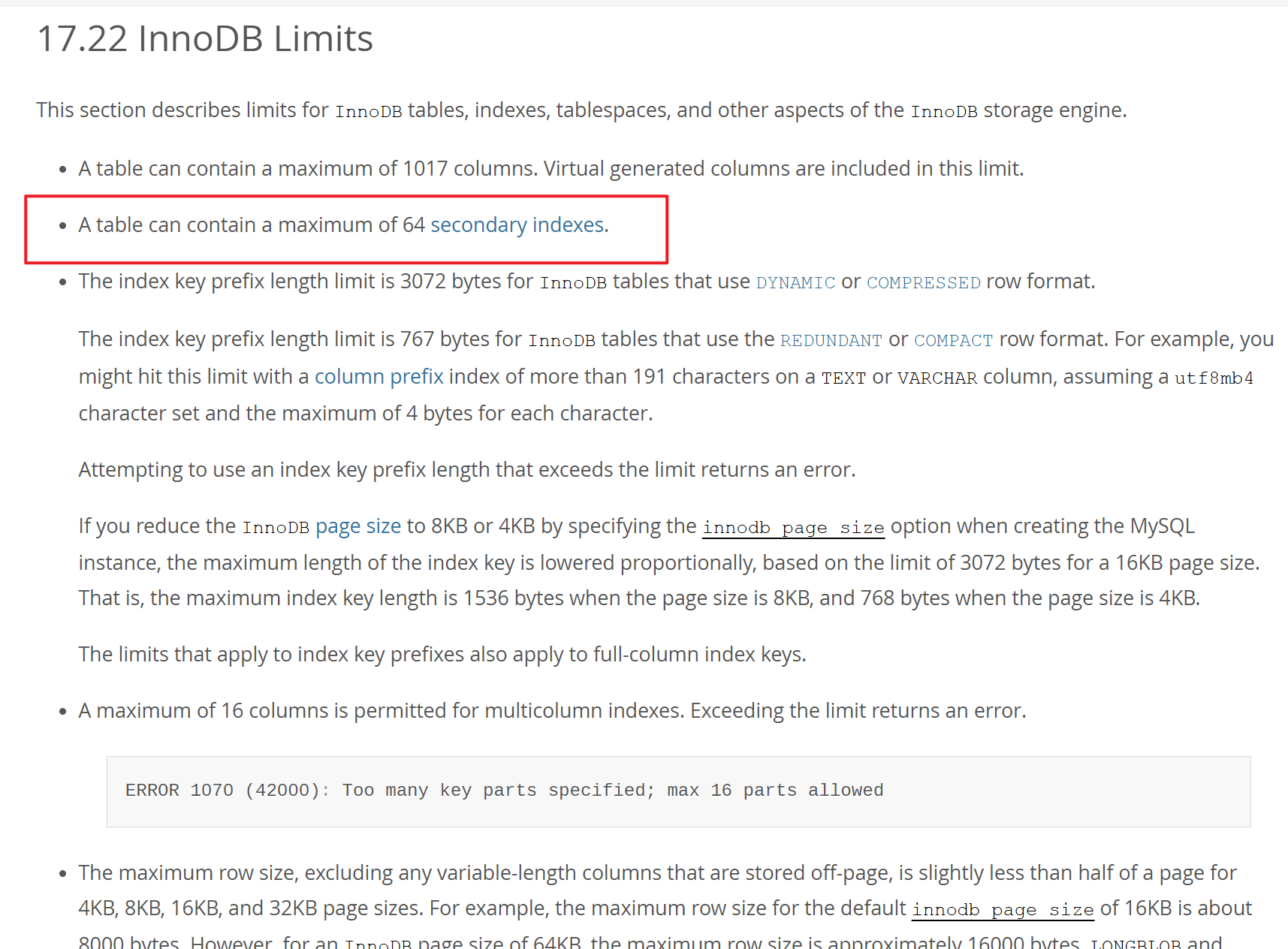Open the 'column prefix' glossary link
The height and width of the screenshot is (949, 1288).
[x=379, y=377]
